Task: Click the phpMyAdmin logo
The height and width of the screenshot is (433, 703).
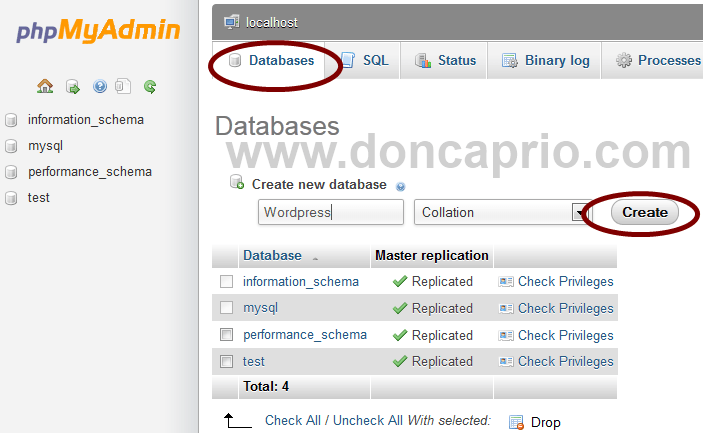Action: click(x=98, y=30)
